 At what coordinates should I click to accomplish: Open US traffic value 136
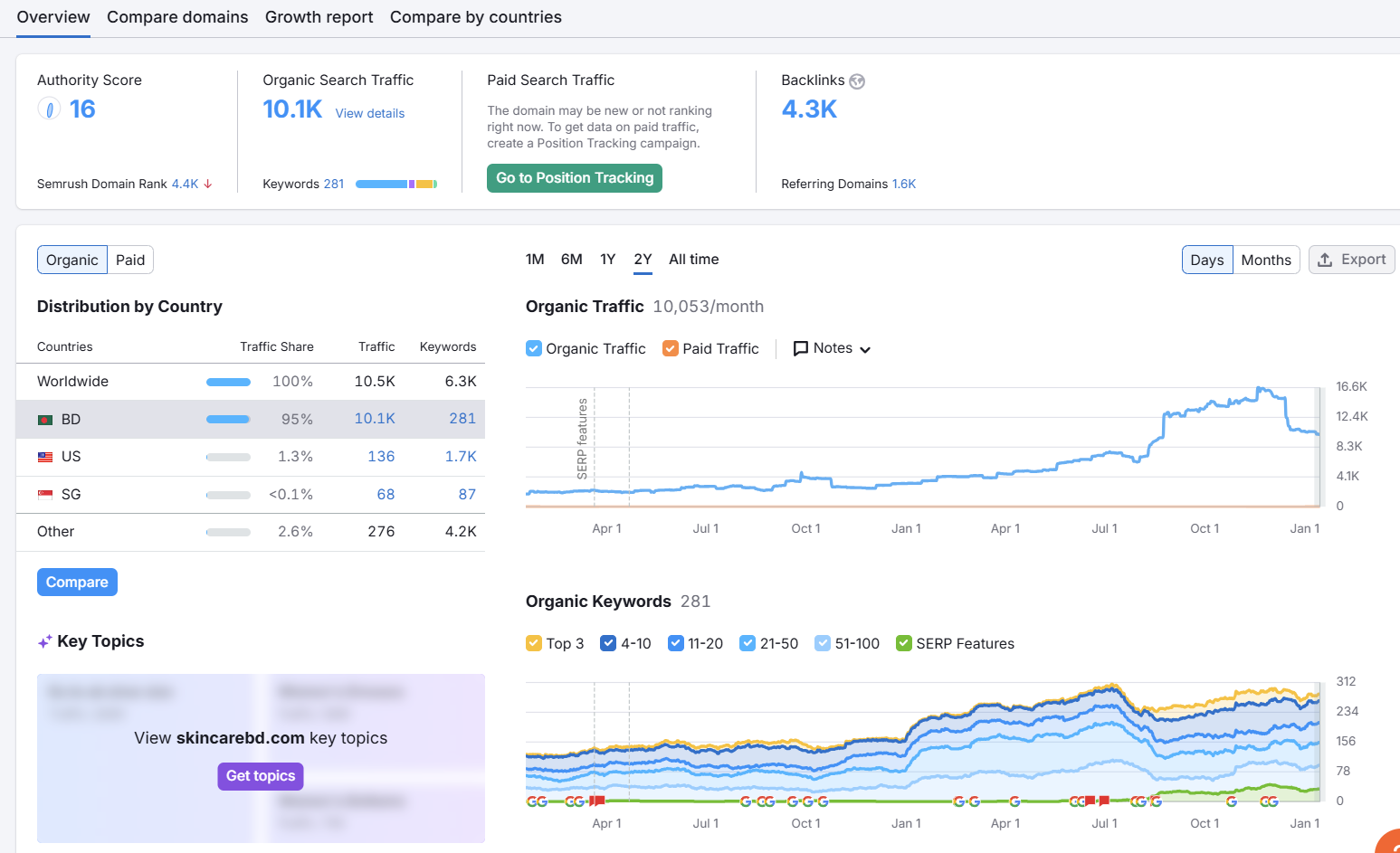click(x=381, y=457)
